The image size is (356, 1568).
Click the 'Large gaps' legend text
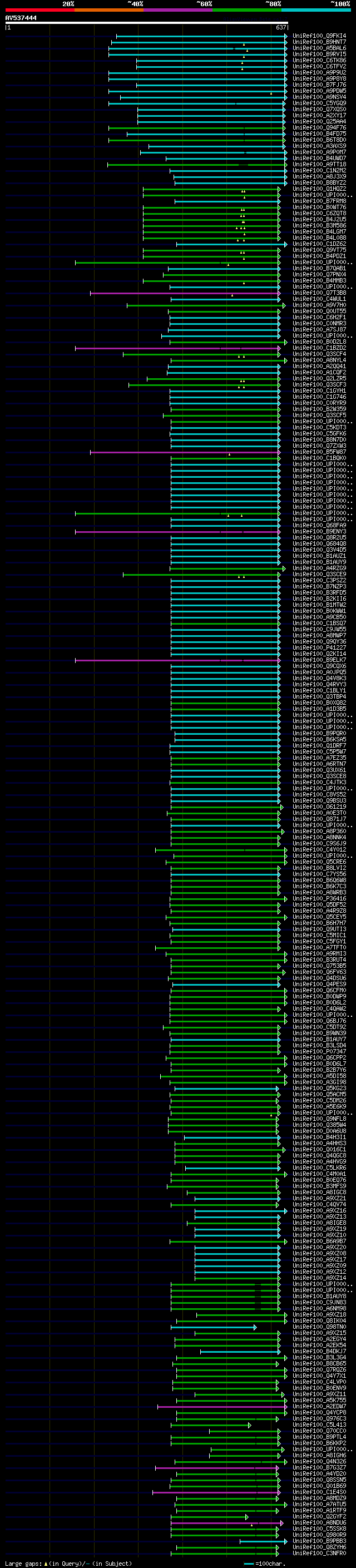point(23,1563)
